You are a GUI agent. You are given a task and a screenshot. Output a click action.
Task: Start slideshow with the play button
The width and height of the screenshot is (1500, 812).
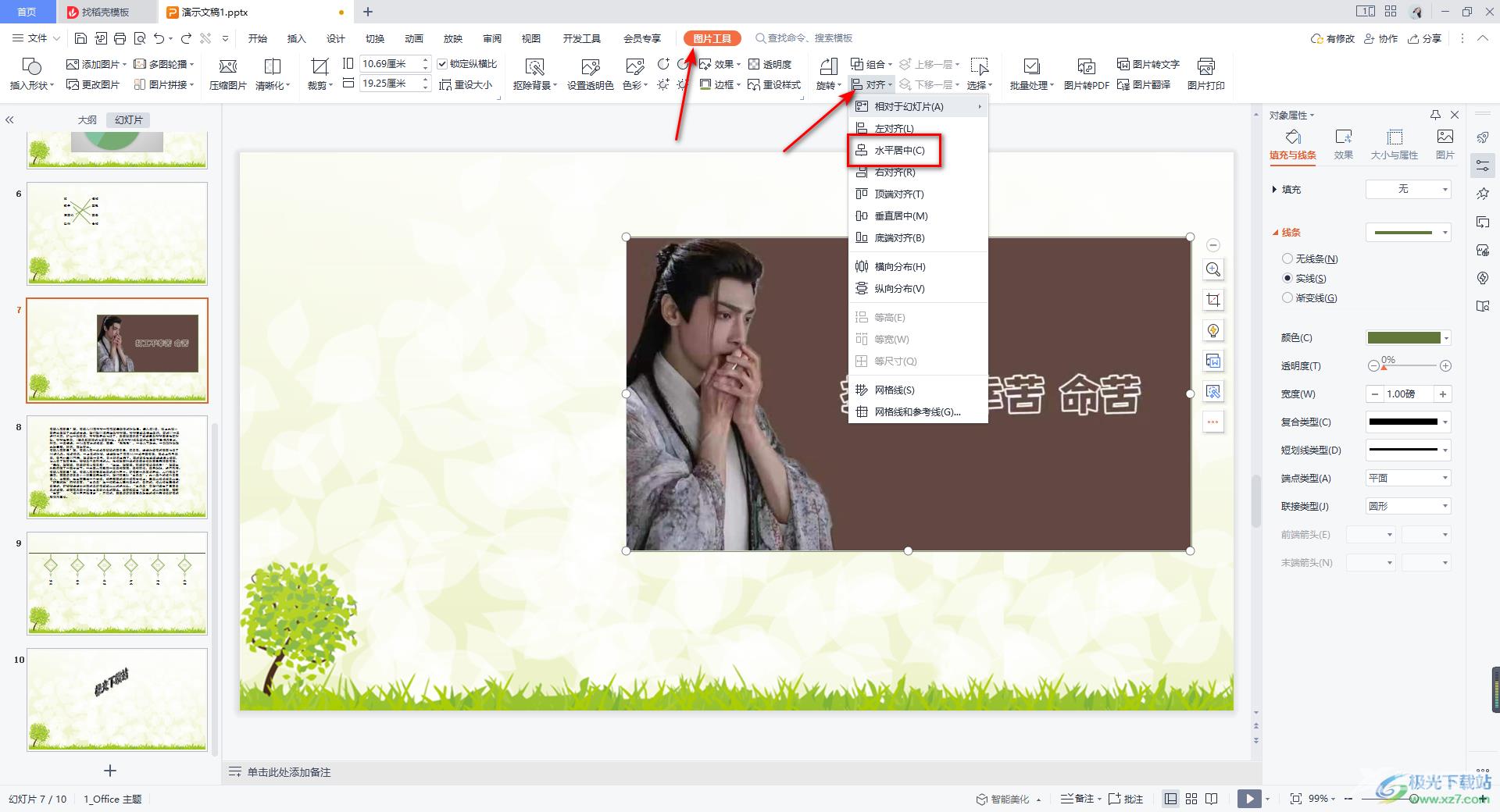tap(1249, 799)
